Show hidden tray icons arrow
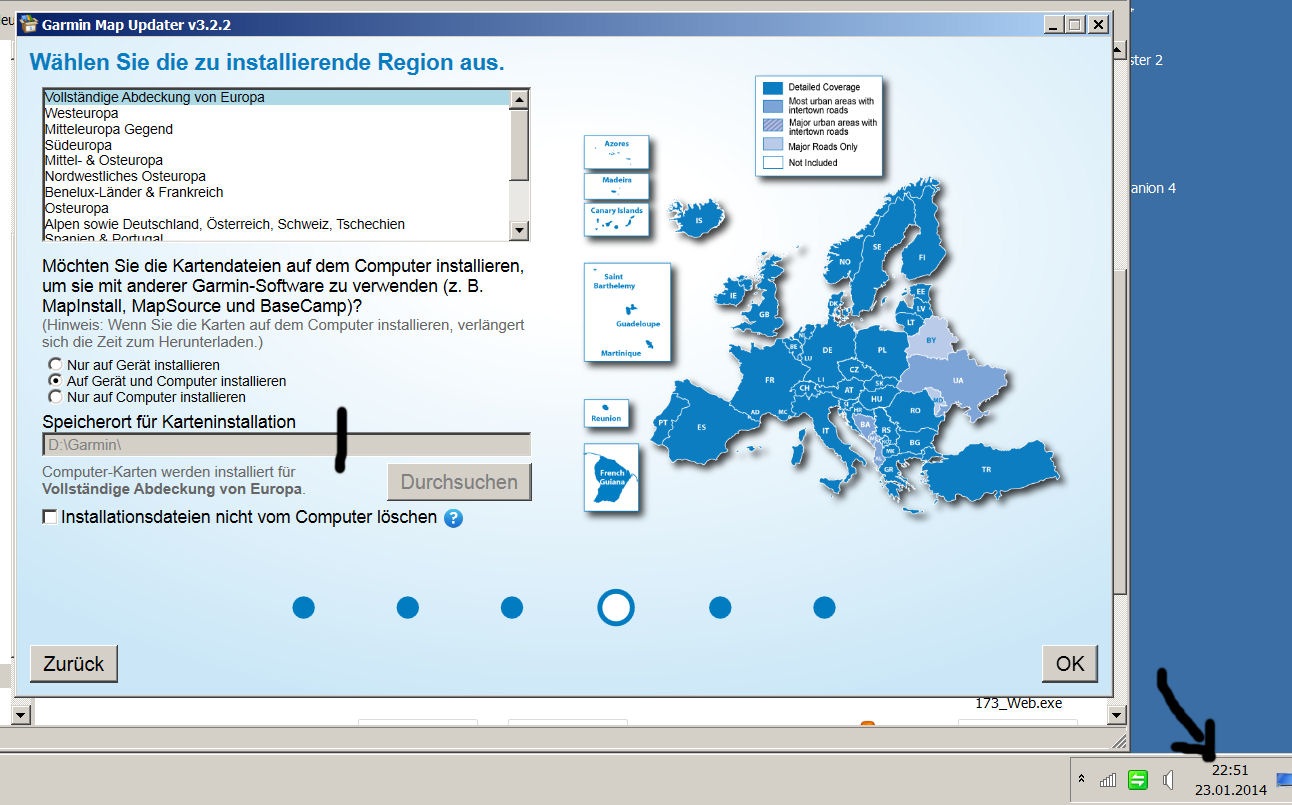Image resolution: width=1292 pixels, height=805 pixels. [1081, 779]
